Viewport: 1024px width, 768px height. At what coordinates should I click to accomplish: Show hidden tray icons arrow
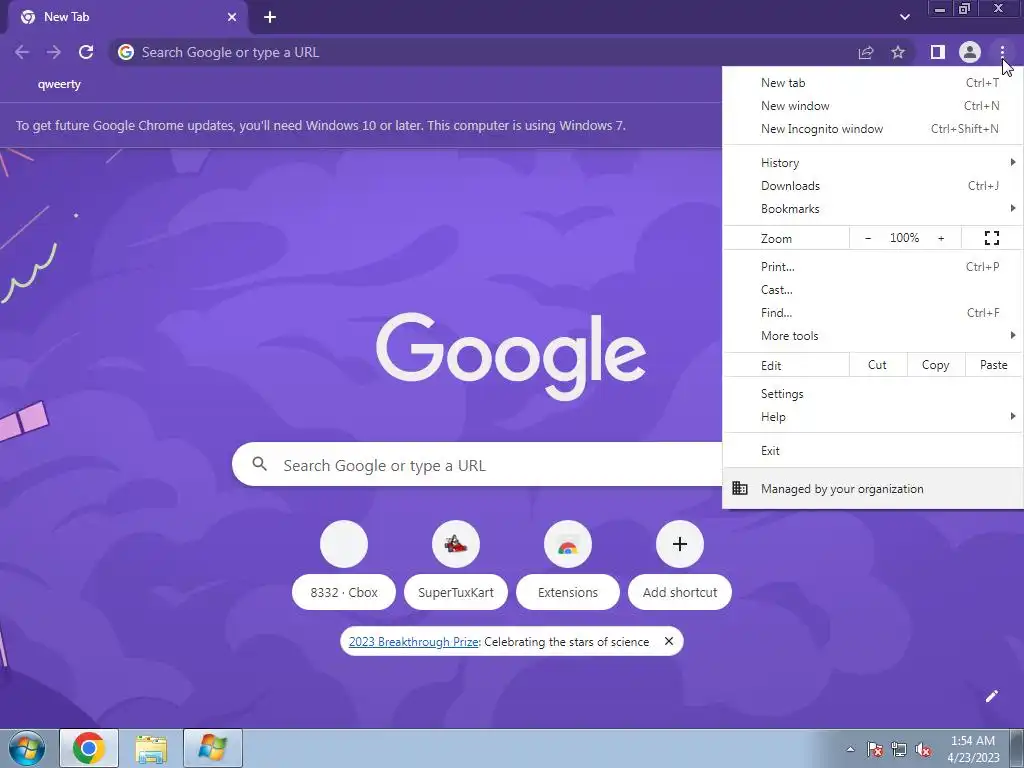click(x=850, y=749)
